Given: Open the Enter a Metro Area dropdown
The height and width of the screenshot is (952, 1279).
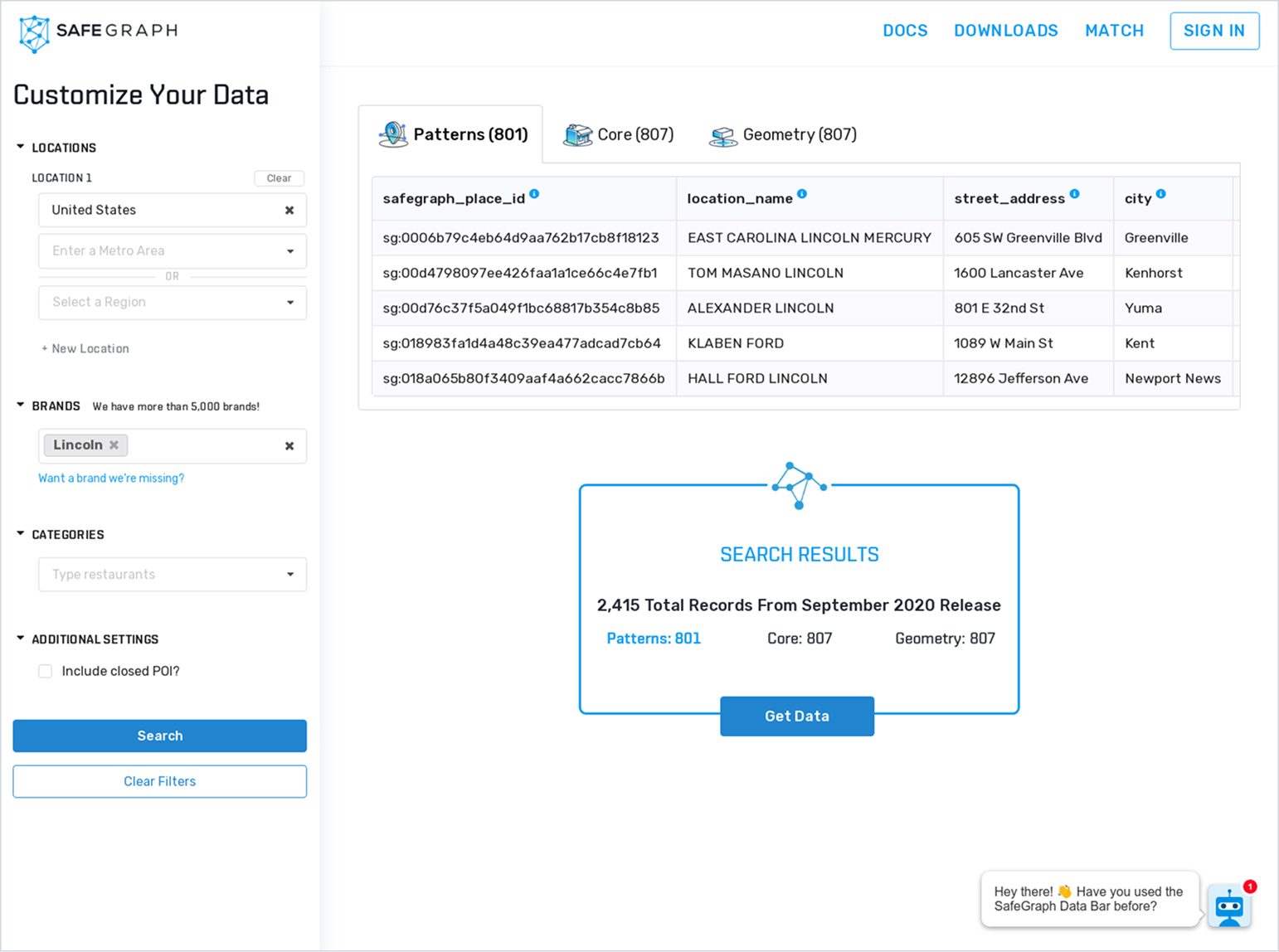Looking at the screenshot, I should coord(173,251).
